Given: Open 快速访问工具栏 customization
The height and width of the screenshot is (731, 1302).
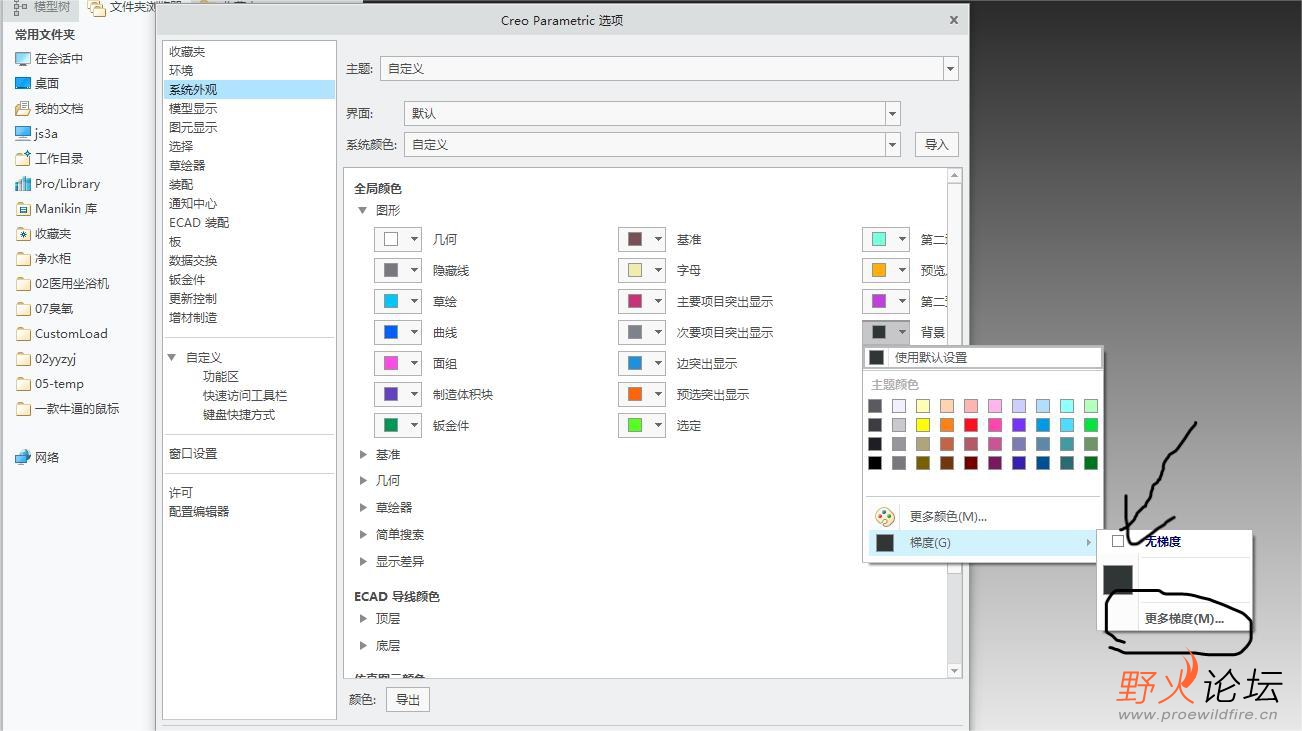Looking at the screenshot, I should tap(245, 396).
